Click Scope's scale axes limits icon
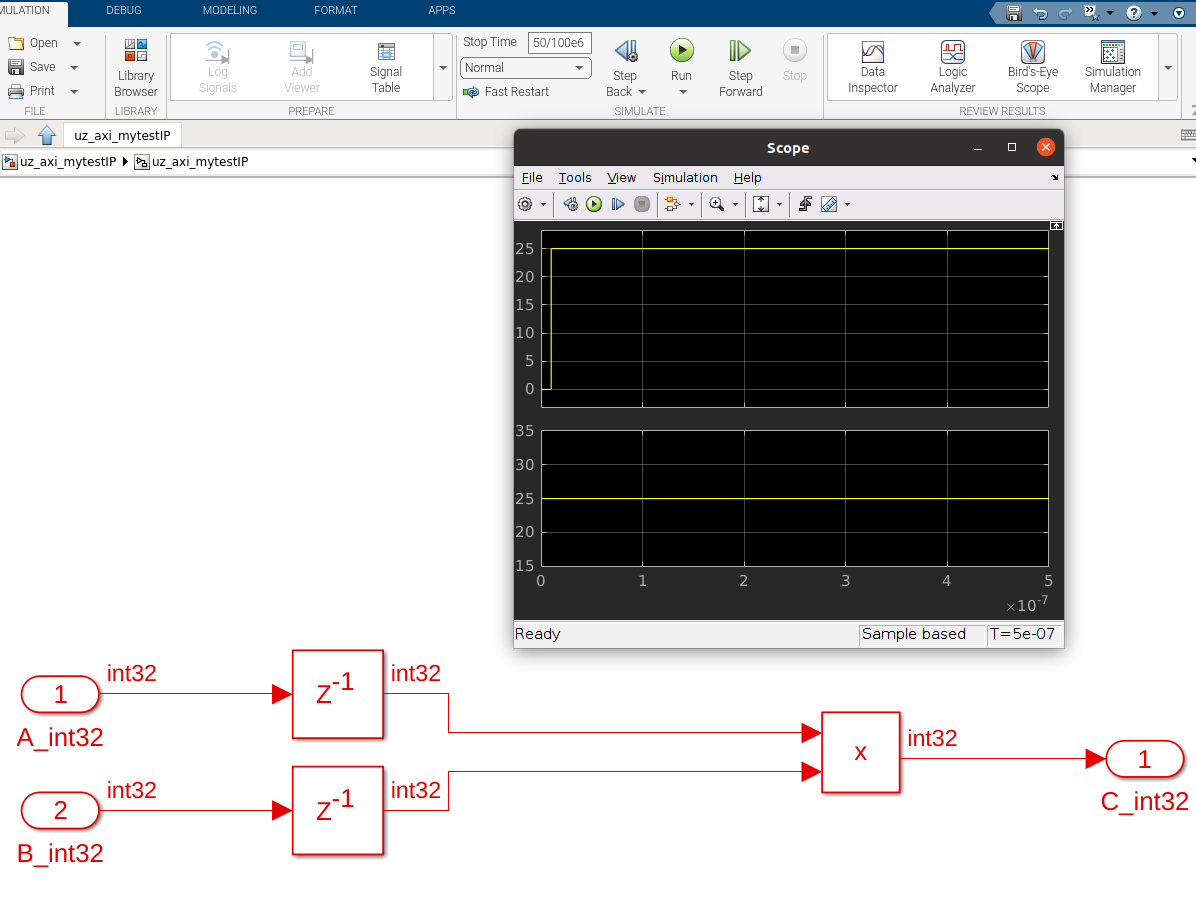The height and width of the screenshot is (899, 1196). tap(761, 204)
